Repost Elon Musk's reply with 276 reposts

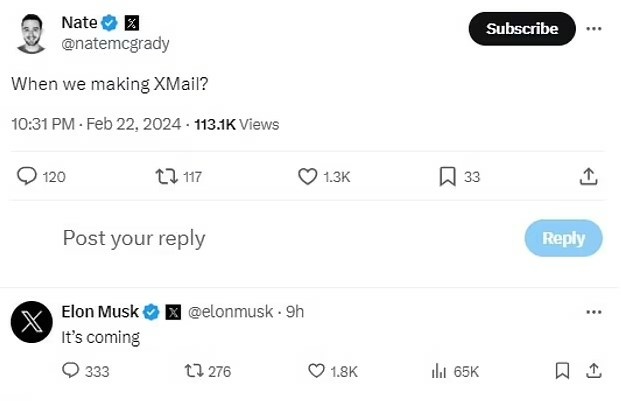click(x=195, y=371)
